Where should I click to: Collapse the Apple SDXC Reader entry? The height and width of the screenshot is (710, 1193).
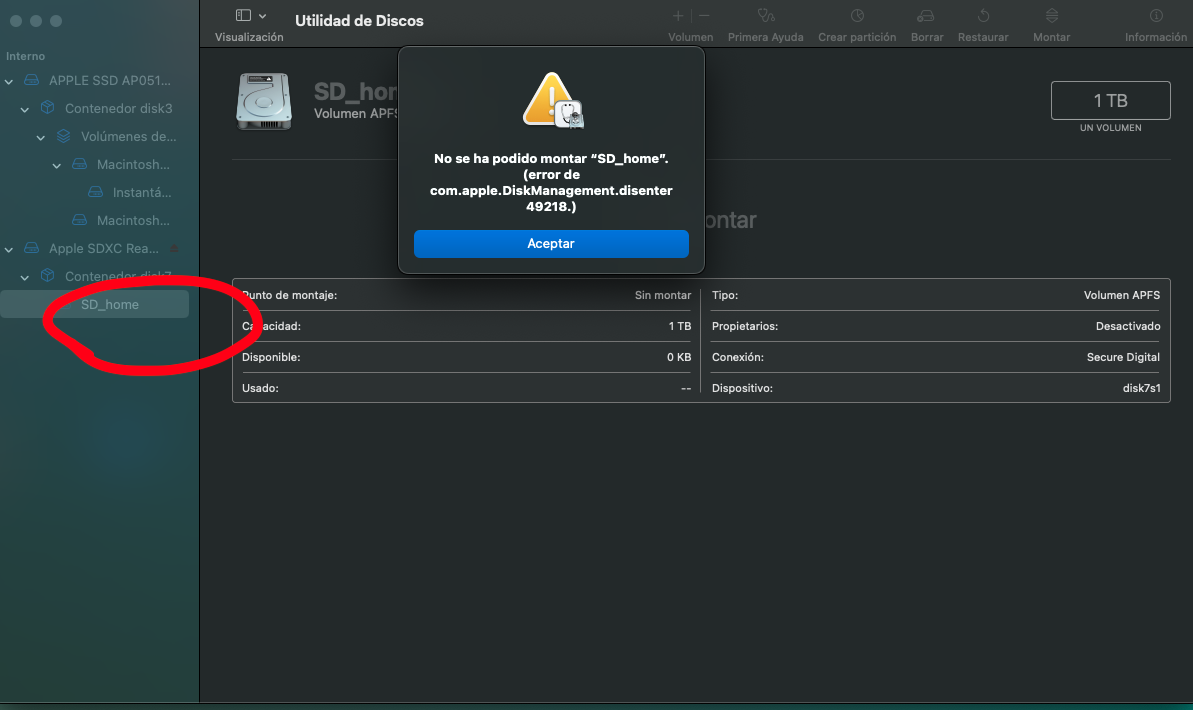tap(10, 248)
